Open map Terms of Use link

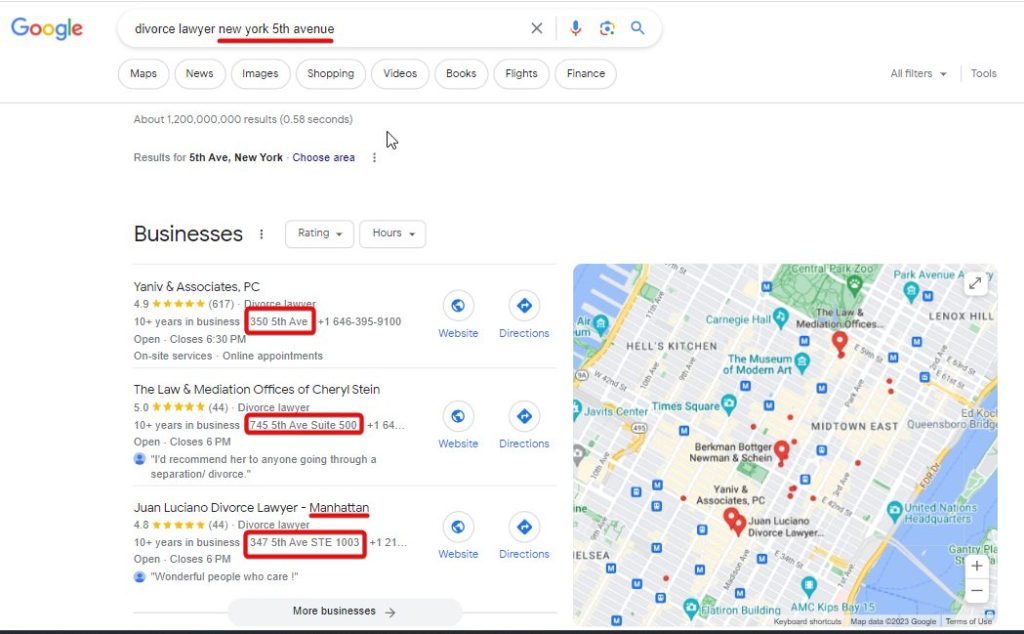[968, 622]
